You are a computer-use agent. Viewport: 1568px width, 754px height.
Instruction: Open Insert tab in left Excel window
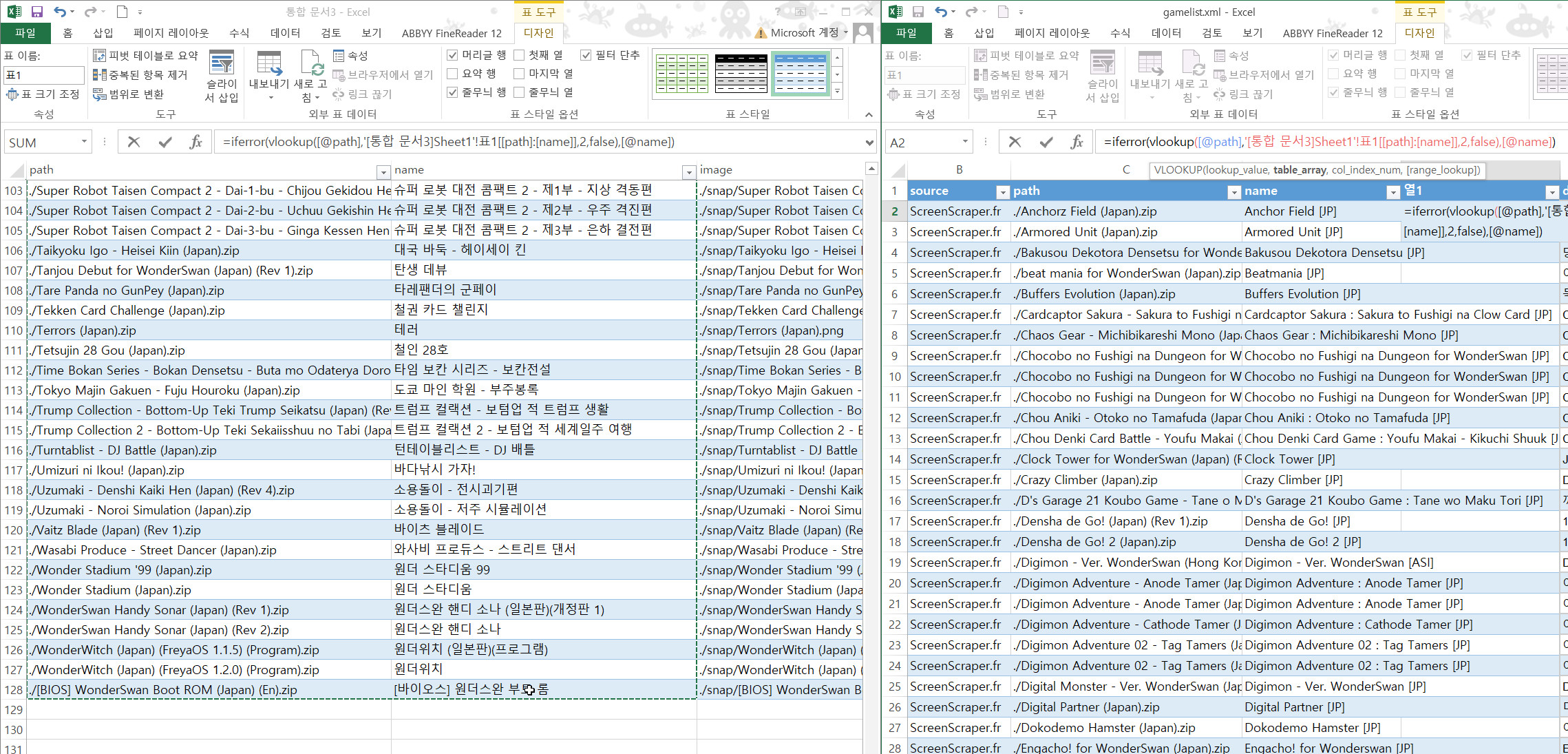103,32
